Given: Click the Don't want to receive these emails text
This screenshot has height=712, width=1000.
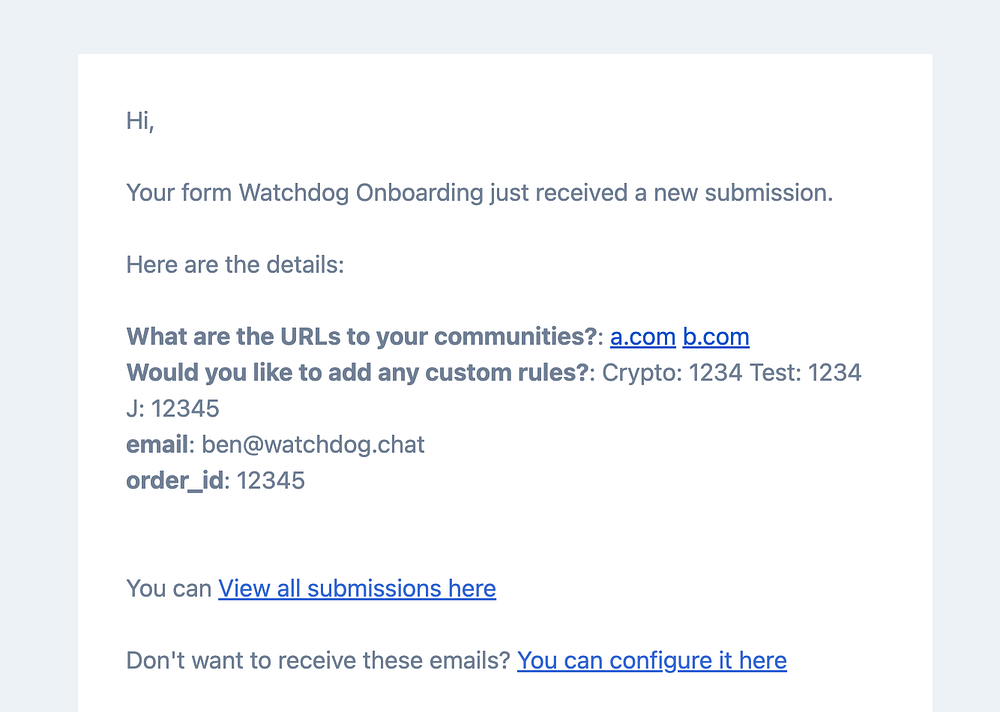Looking at the screenshot, I should (x=318, y=660).
